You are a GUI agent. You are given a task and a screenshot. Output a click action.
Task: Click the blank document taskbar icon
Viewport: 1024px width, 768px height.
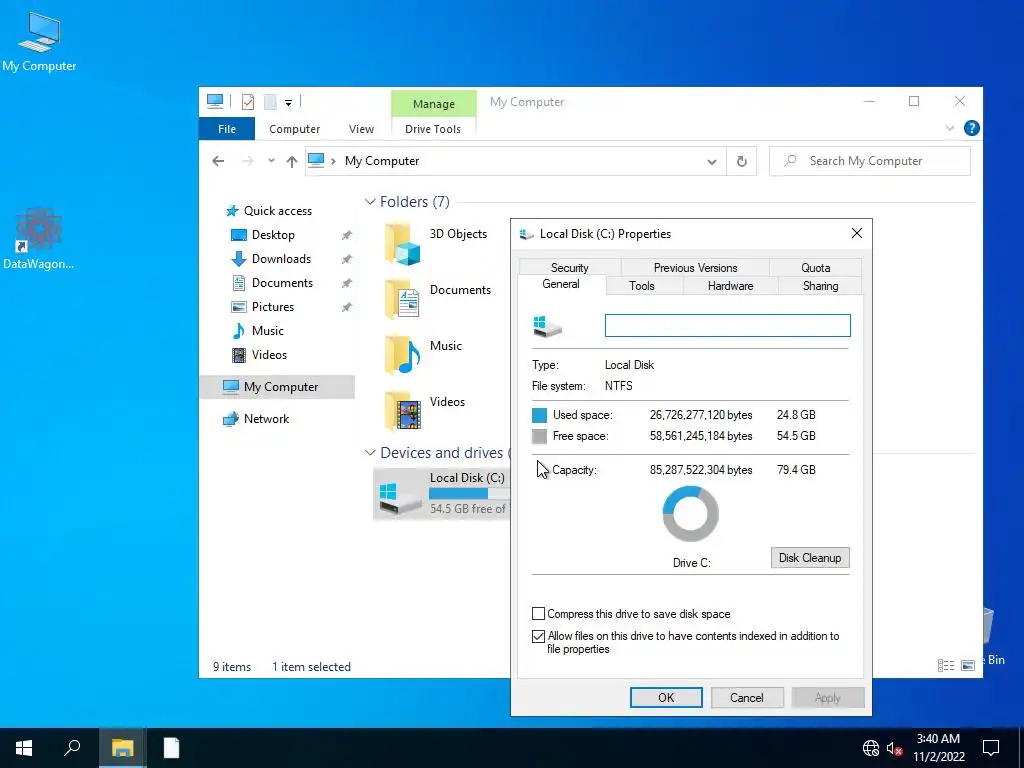[x=171, y=748]
